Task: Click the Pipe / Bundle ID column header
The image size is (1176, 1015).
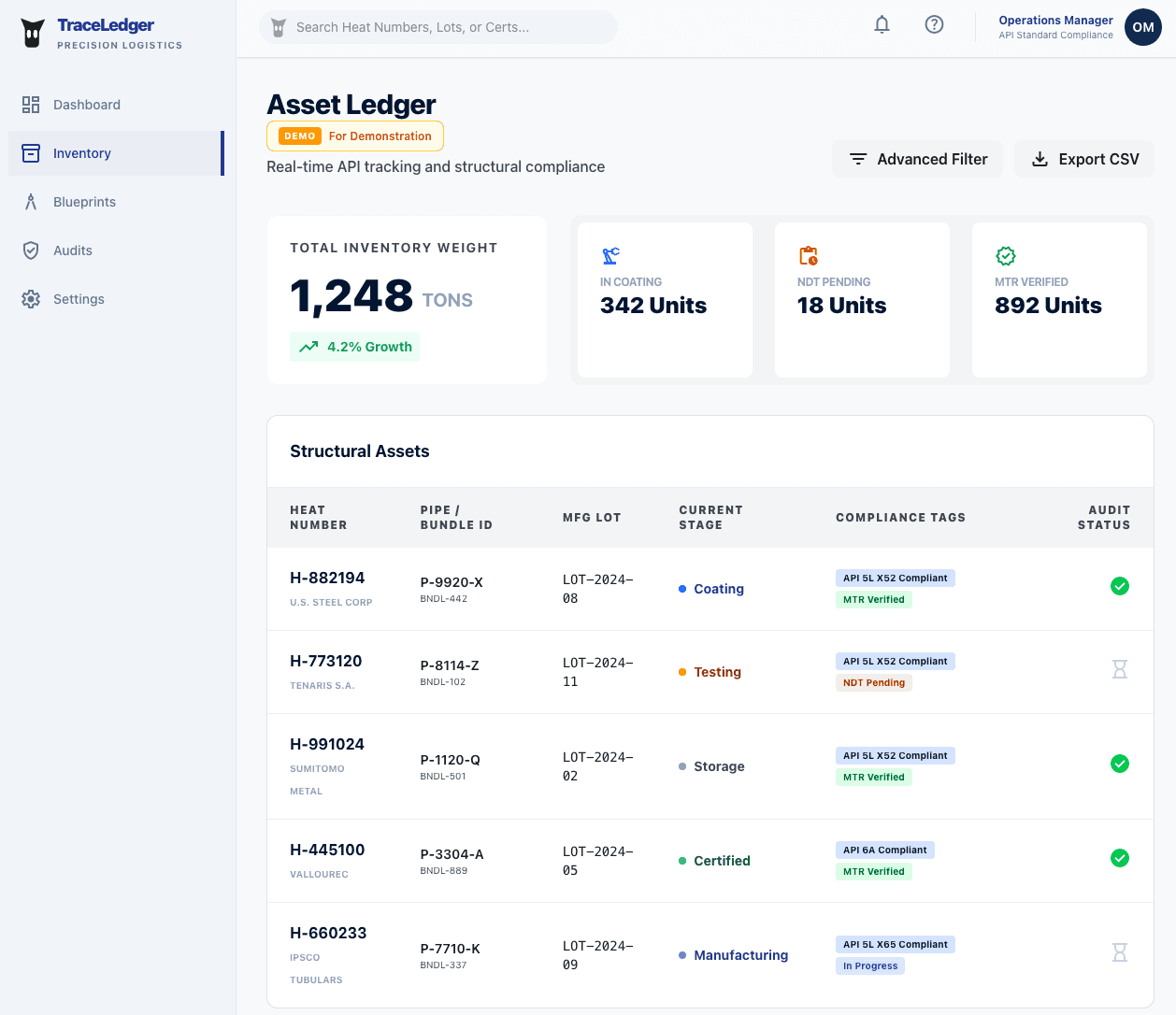Action: point(456,518)
